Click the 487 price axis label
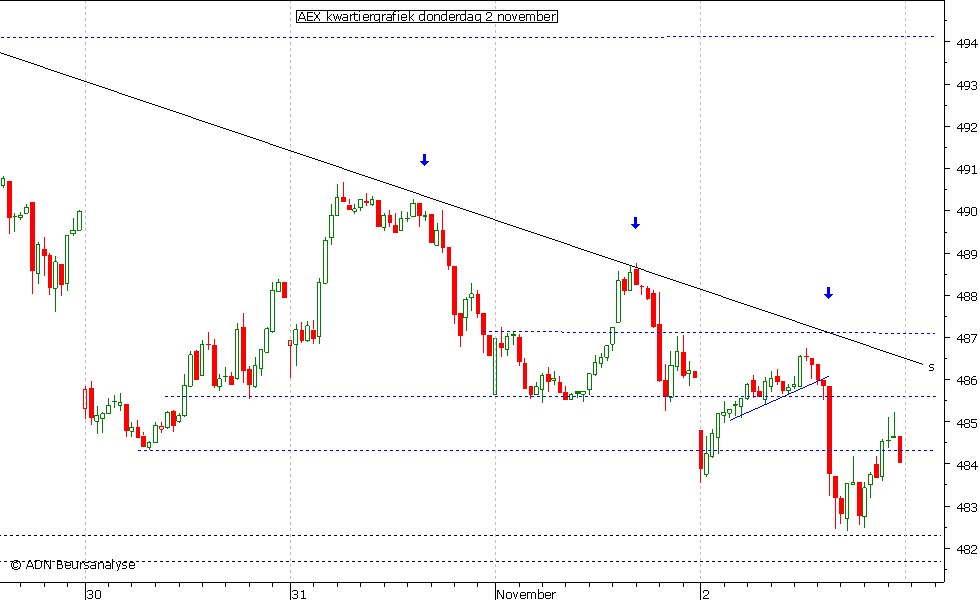Image resolution: width=980 pixels, height=600 pixels. pyautogui.click(x=966, y=339)
